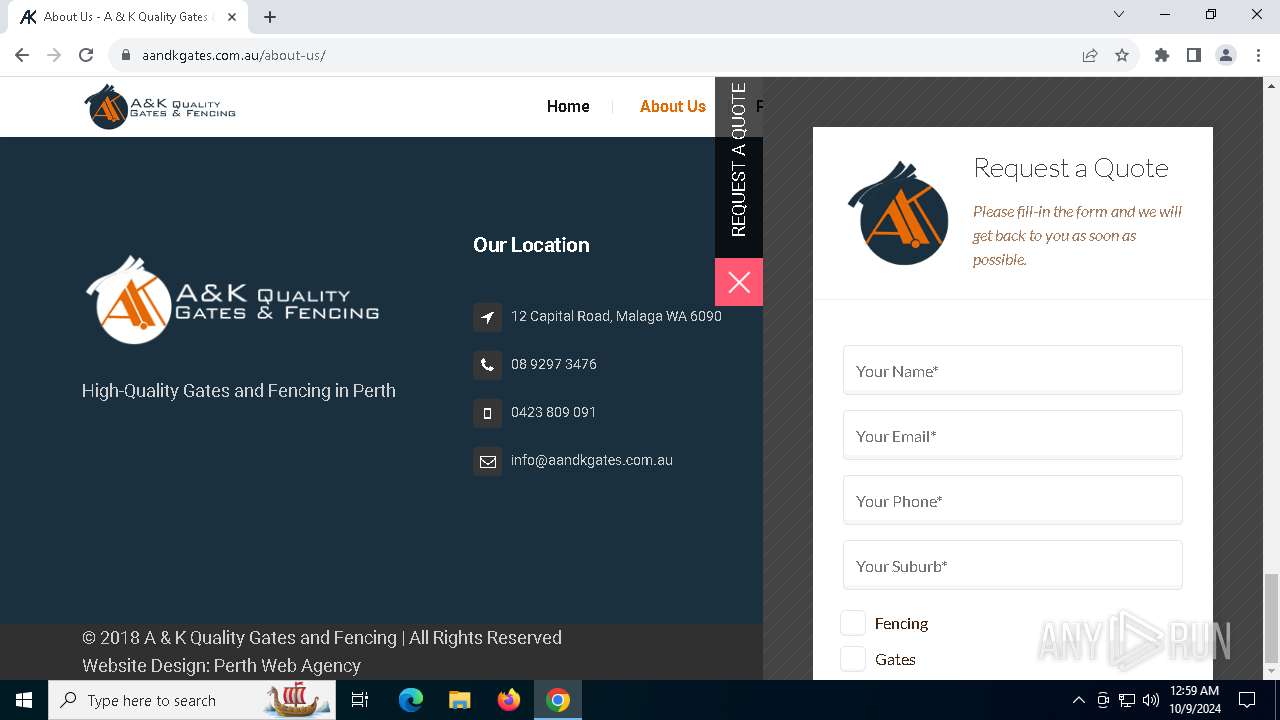Screen dimensions: 1280x720
Task: Go to the Home menu item
Action: [568, 106]
